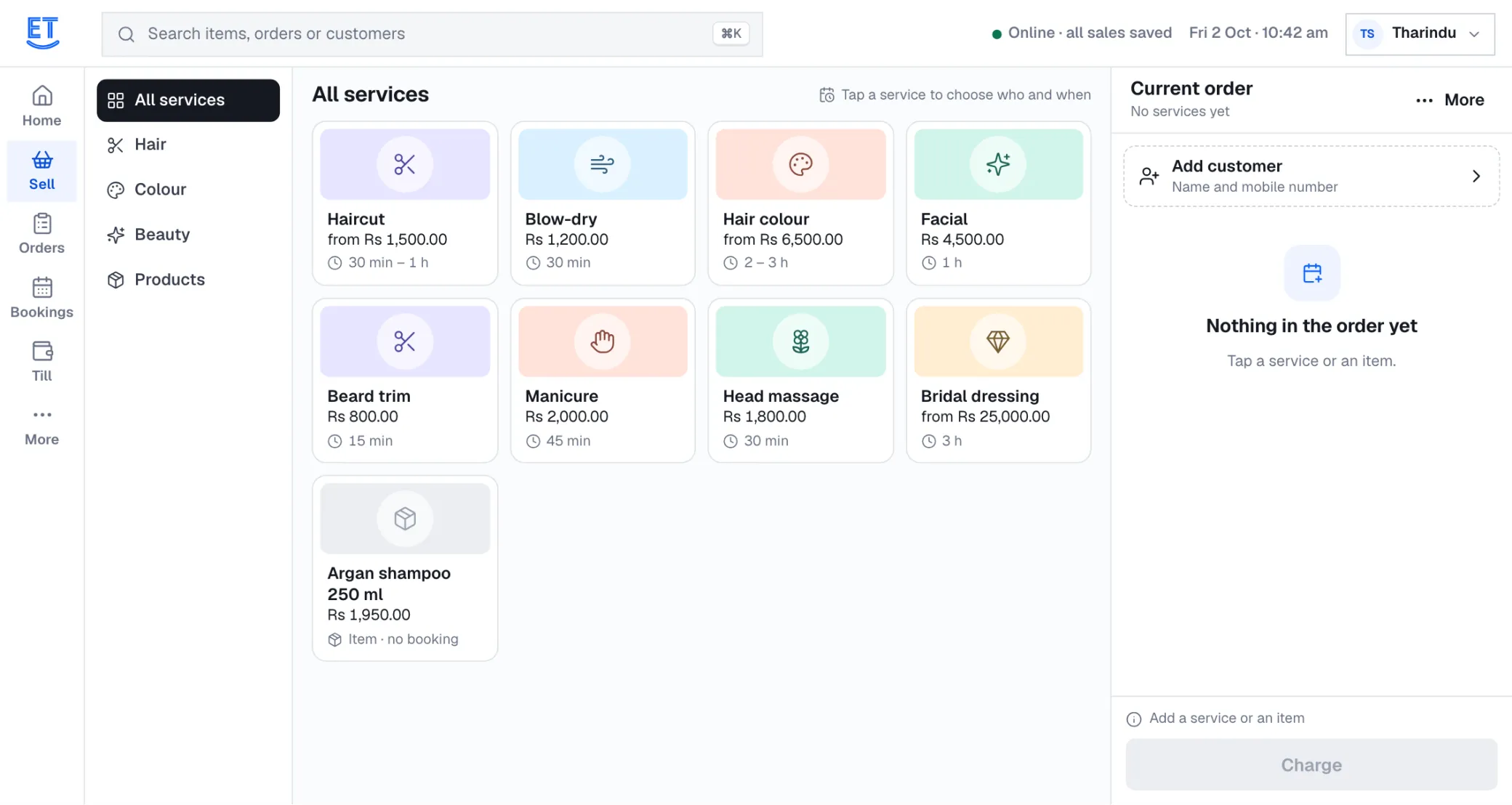Click the ⌘K shortcut badge

pos(731,33)
